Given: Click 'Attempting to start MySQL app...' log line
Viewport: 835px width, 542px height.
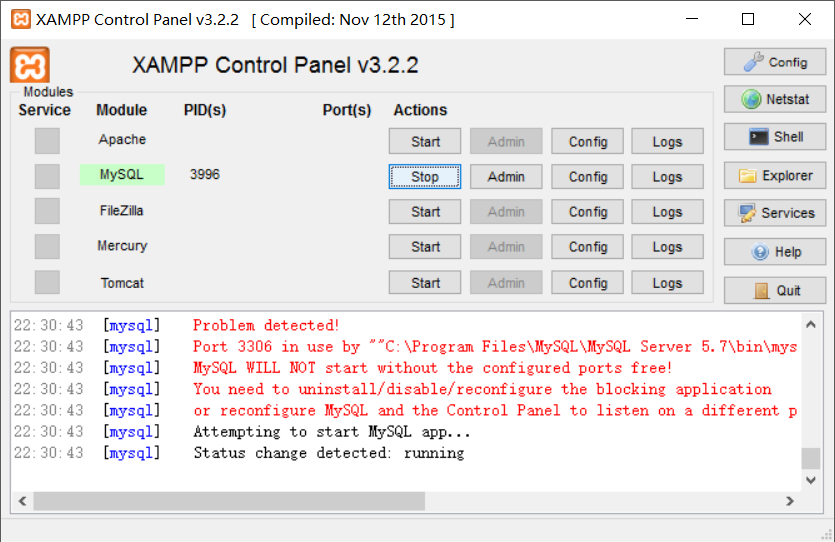Looking at the screenshot, I should (332, 432).
